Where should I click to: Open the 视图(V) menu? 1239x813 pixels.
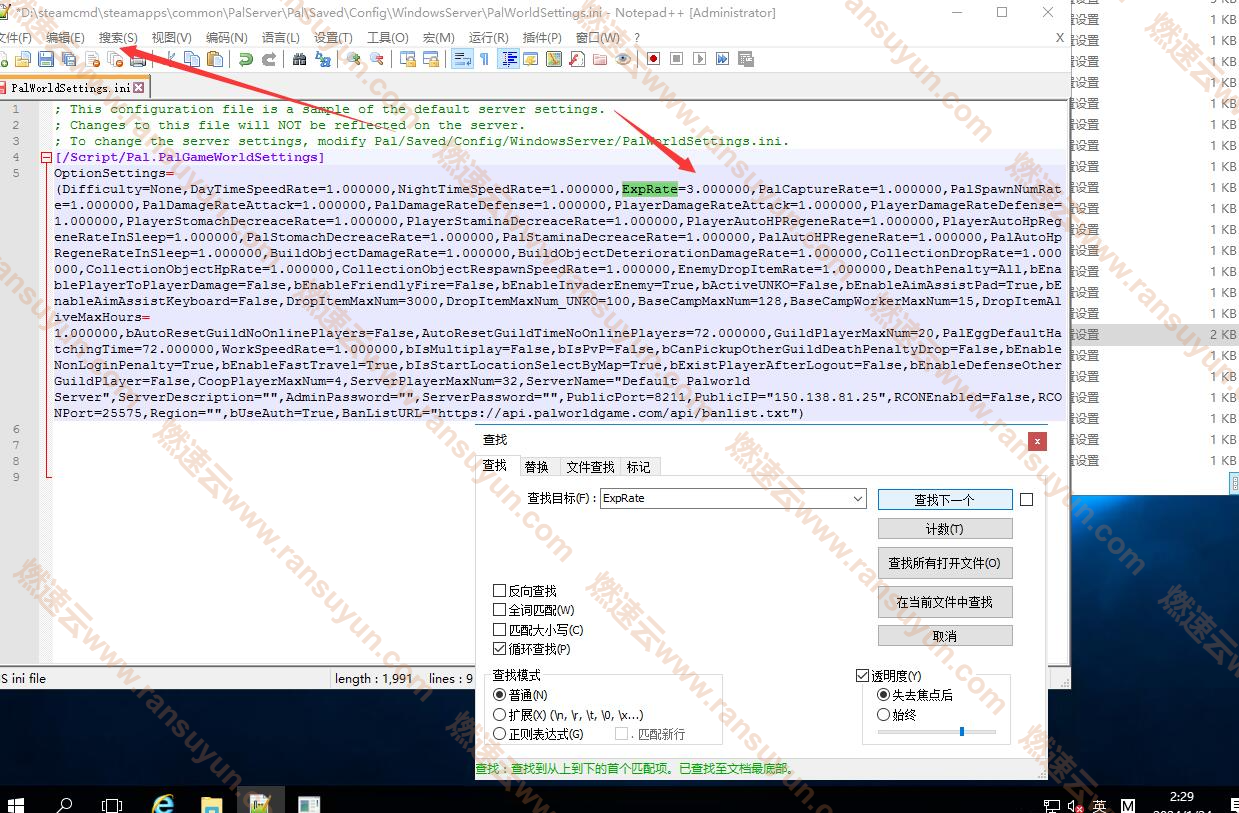point(171,38)
